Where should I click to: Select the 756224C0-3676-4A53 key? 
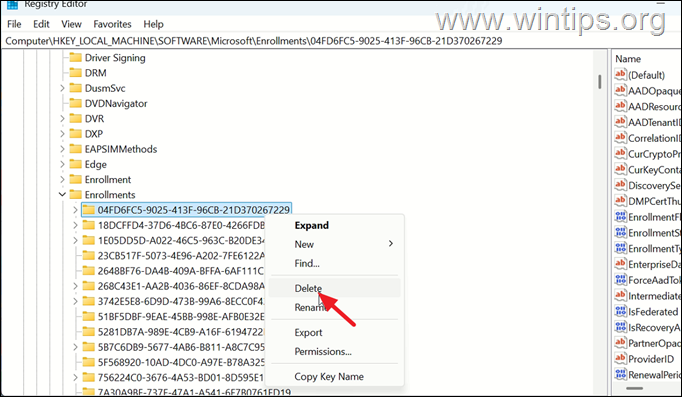tap(181, 377)
